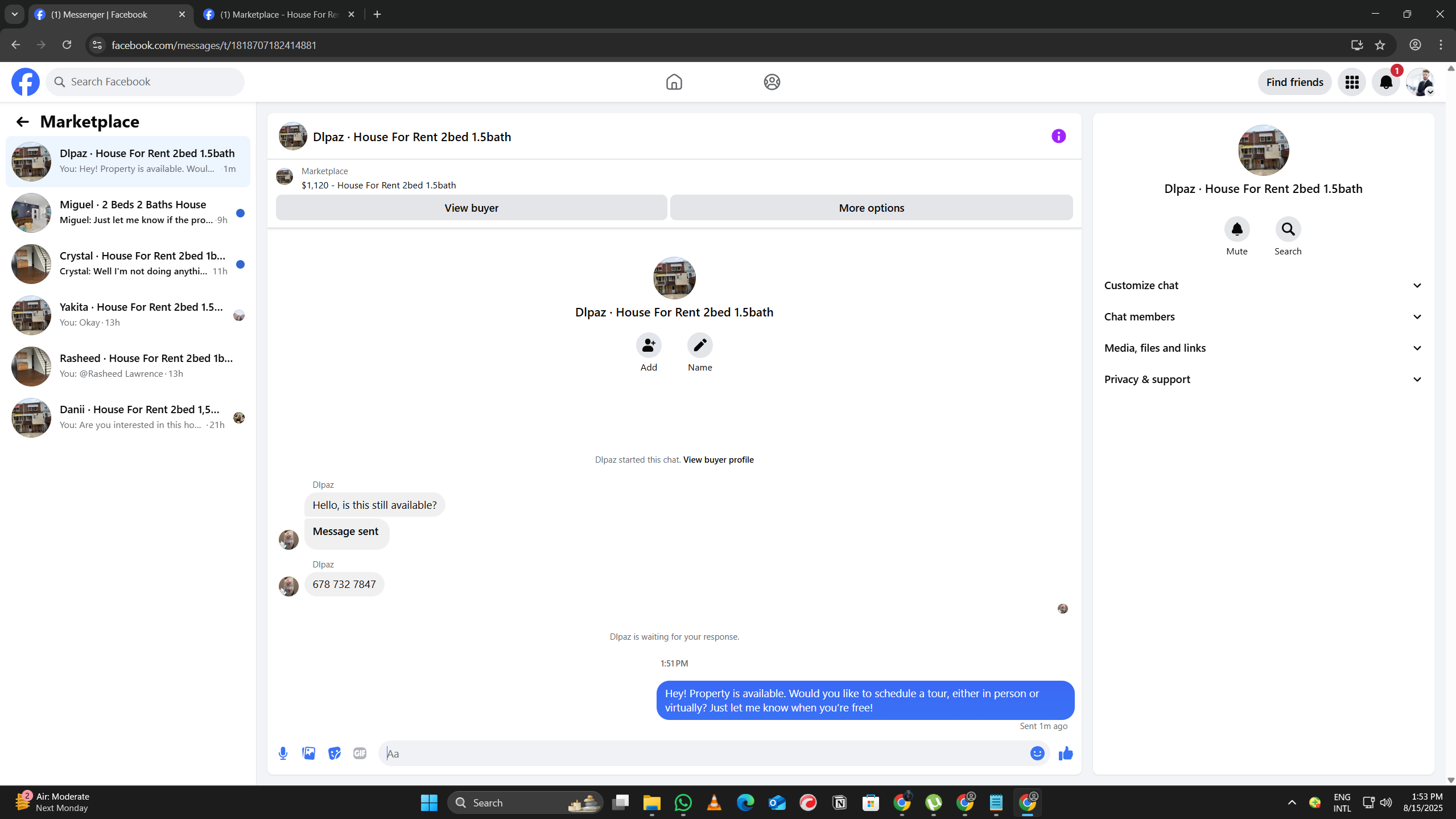Send a thumbs-up like

1065,753
